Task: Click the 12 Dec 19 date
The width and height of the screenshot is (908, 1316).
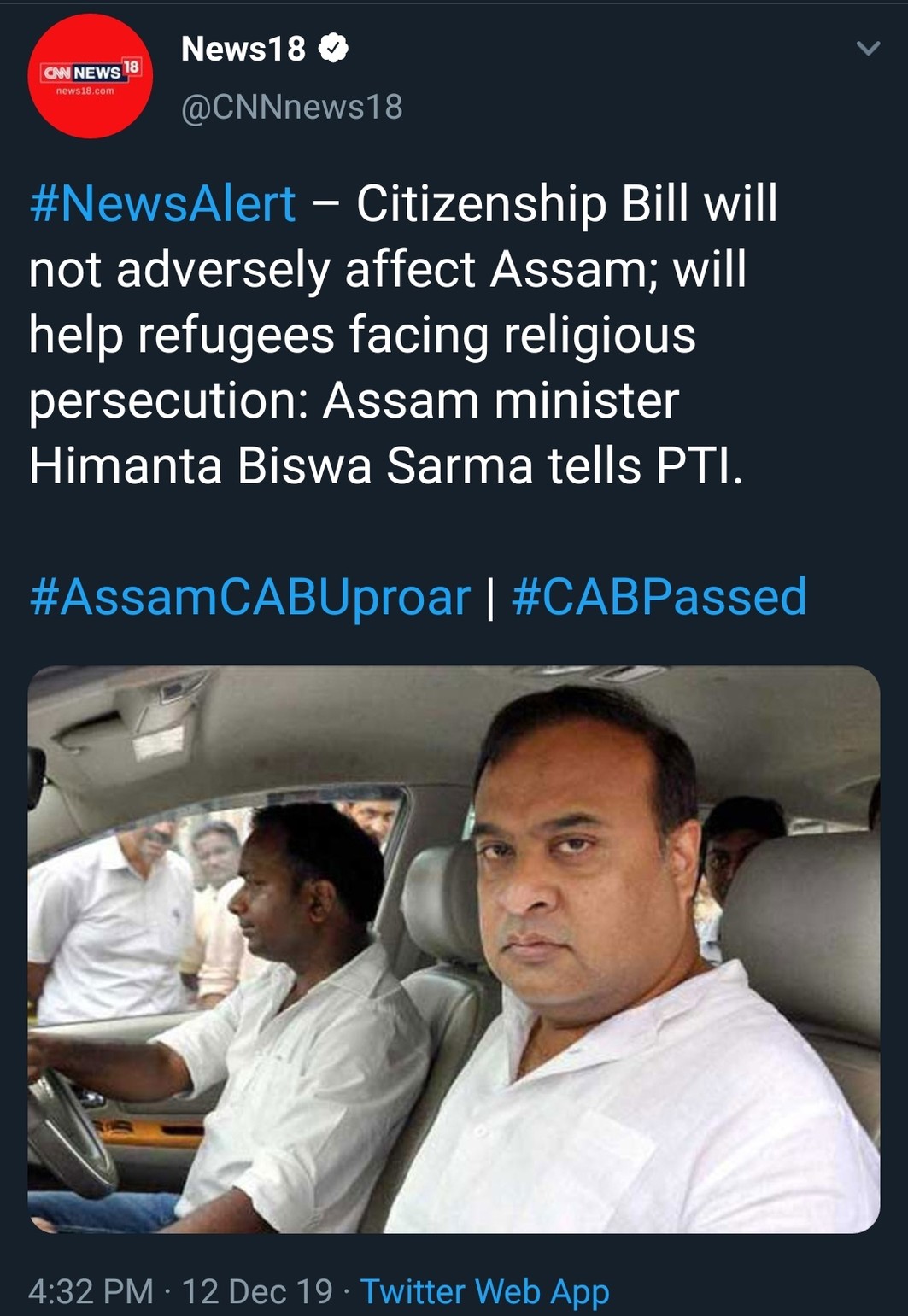Action: click(257, 1291)
